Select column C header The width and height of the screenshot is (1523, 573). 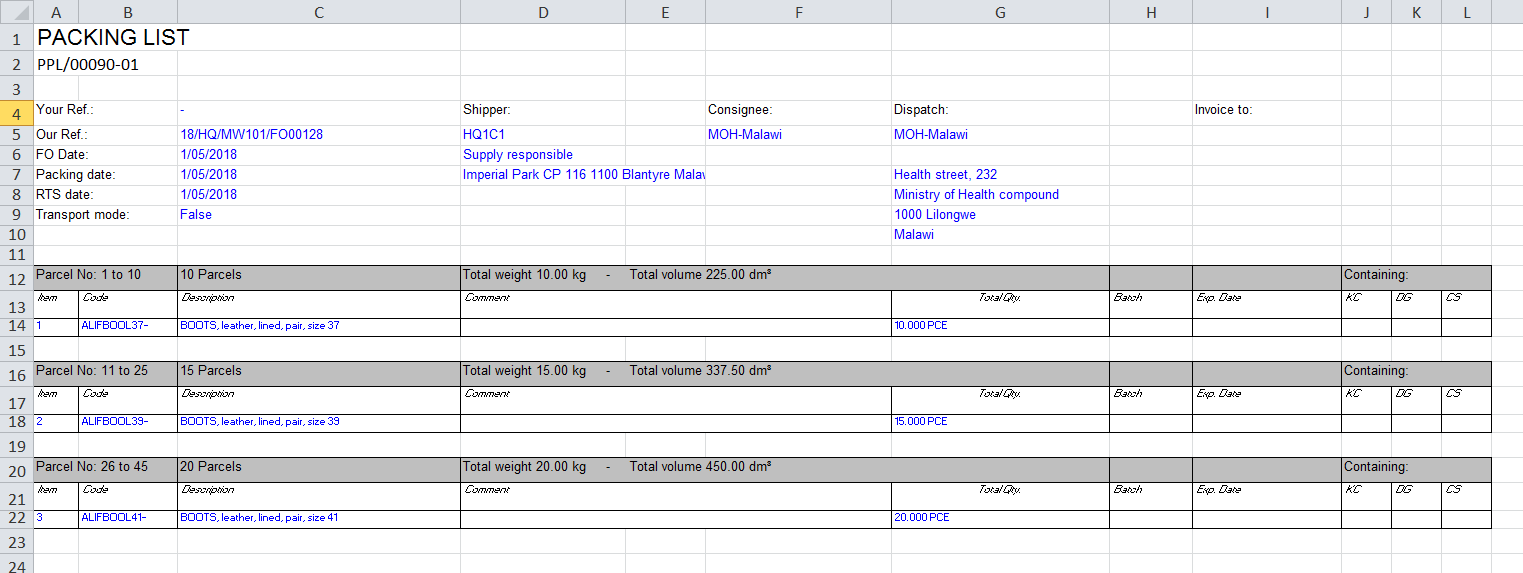click(x=318, y=11)
